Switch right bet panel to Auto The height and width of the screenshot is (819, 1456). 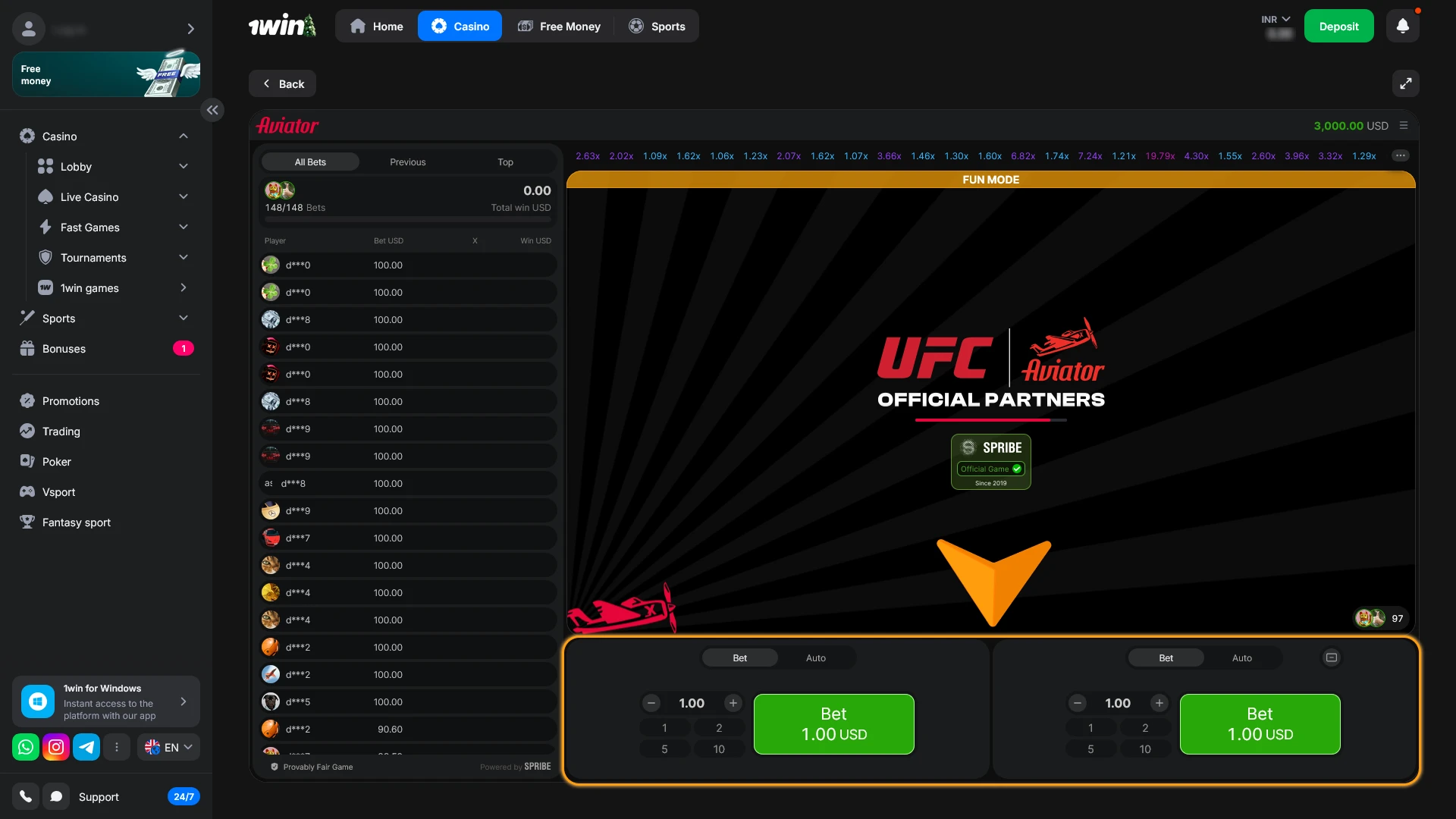pos(1241,658)
